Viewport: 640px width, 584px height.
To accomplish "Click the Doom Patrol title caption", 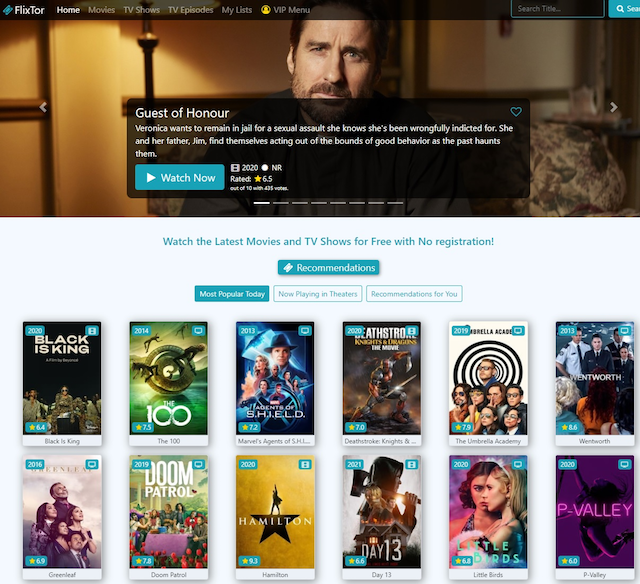I will click(169, 575).
